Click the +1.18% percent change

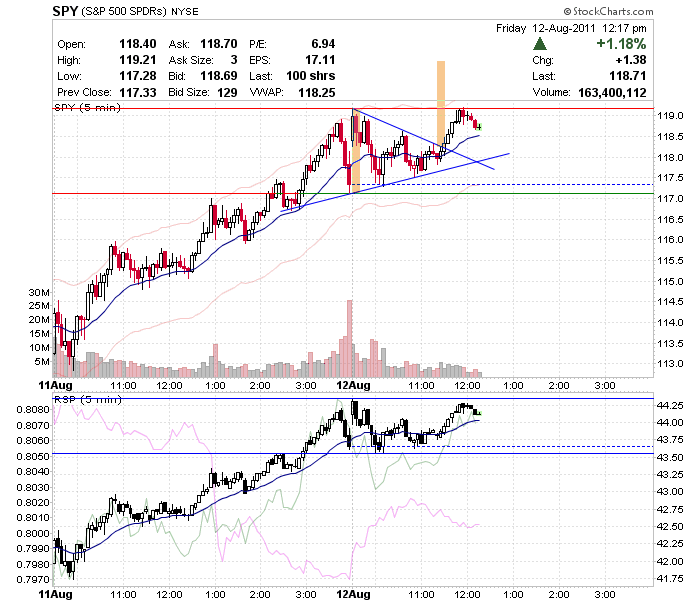tap(621, 44)
